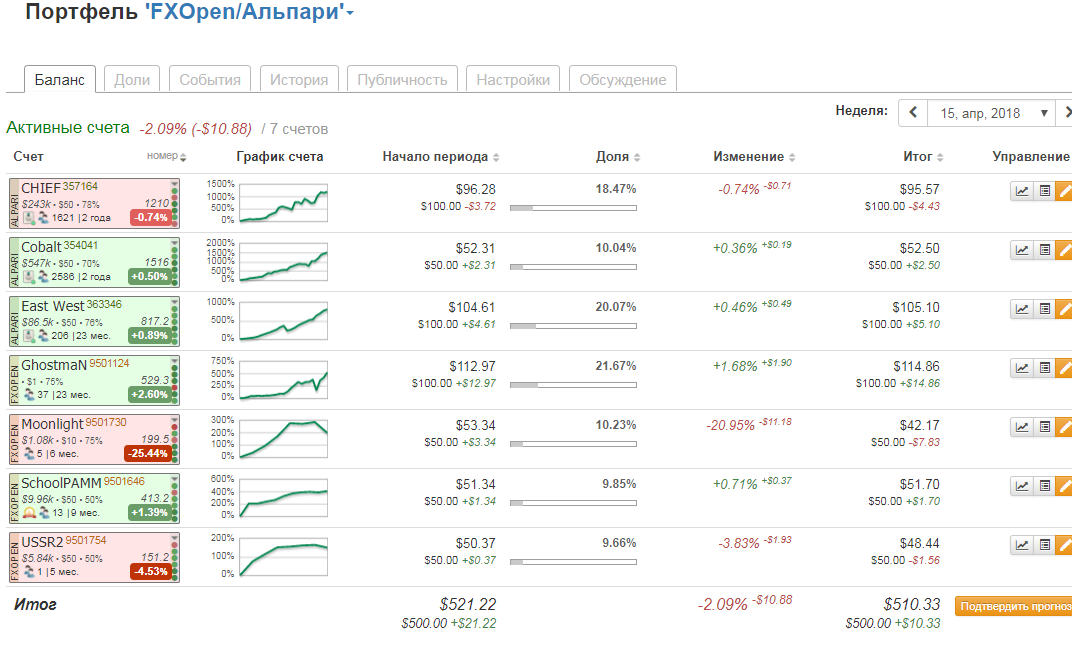Open chart icon for CHIEF account
The height and width of the screenshot is (655, 1072).
click(x=1022, y=191)
